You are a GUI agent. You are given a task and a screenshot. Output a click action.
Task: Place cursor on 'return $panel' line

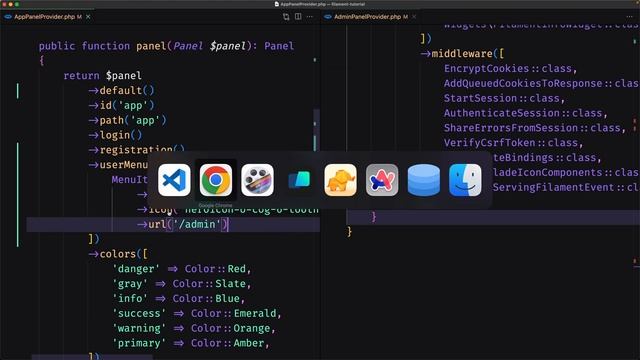click(102, 76)
